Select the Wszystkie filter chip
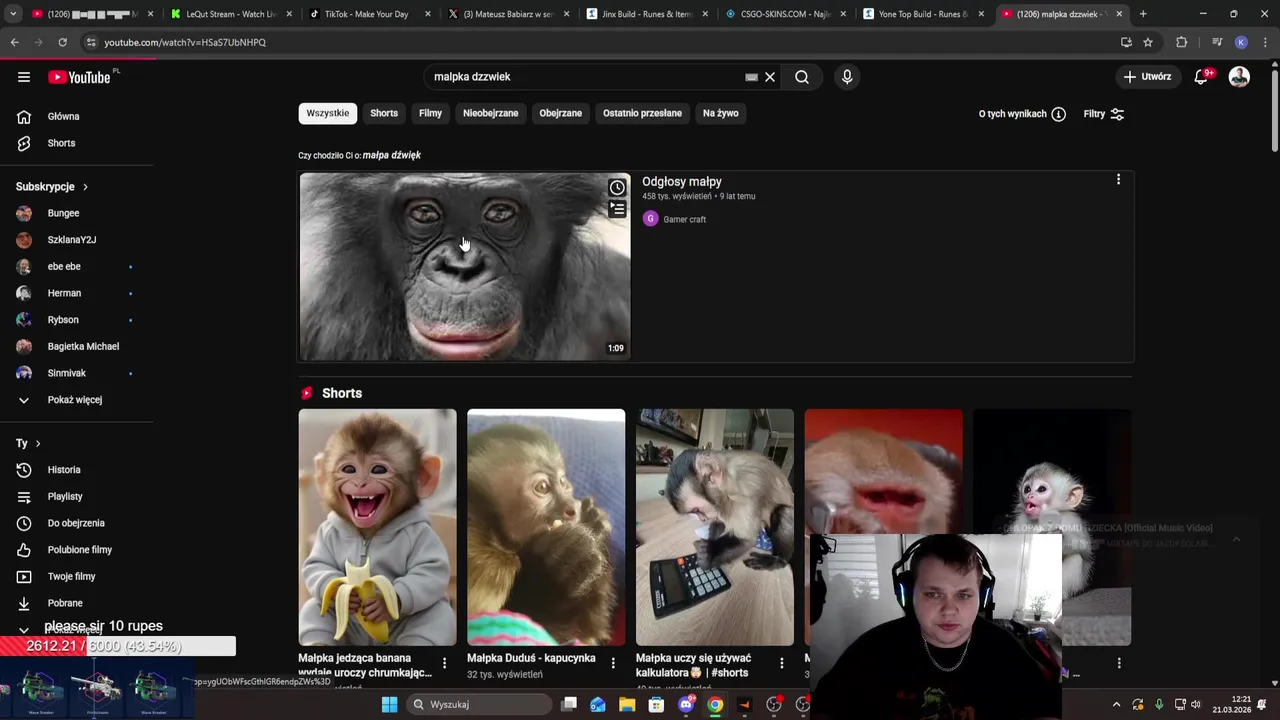The image size is (1280, 720). 328,113
